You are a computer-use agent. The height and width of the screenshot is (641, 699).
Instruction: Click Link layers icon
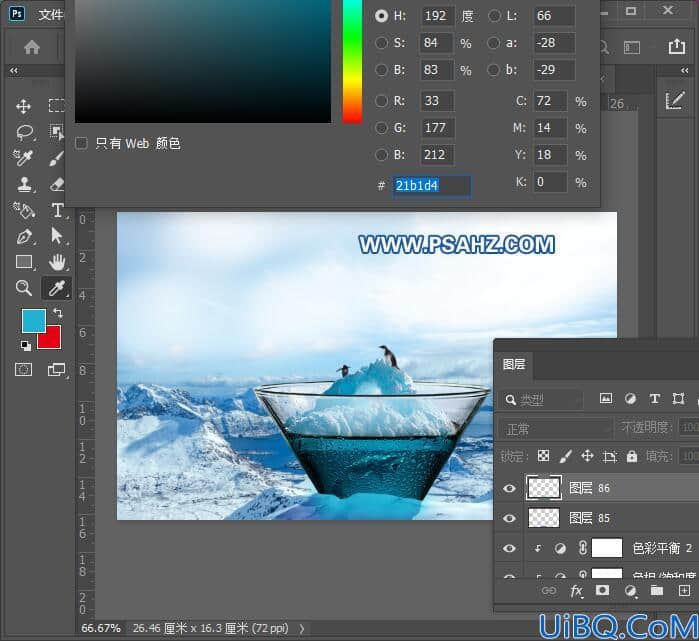pyautogui.click(x=549, y=591)
